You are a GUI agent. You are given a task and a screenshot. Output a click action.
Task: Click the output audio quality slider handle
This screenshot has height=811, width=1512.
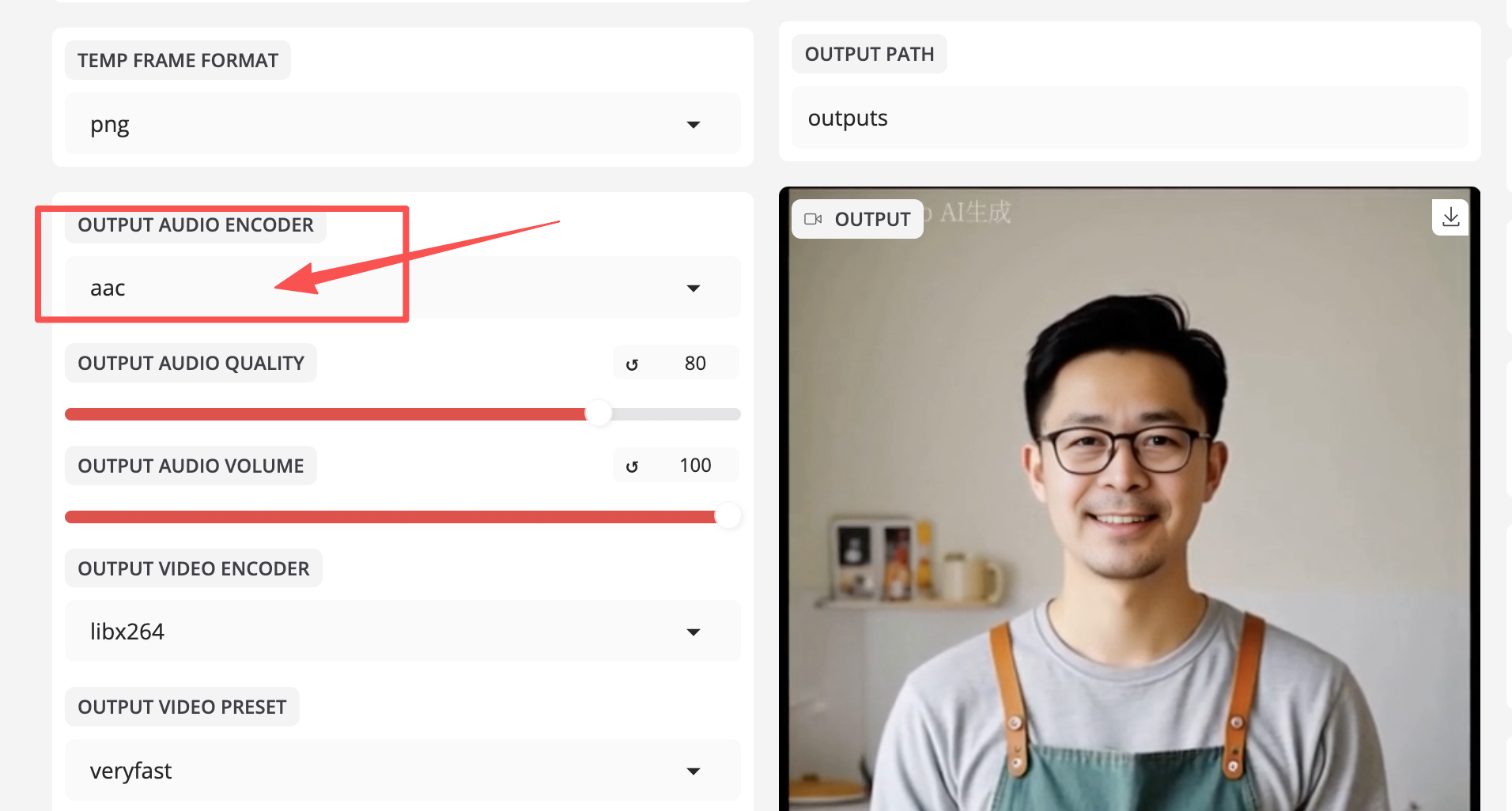point(599,413)
